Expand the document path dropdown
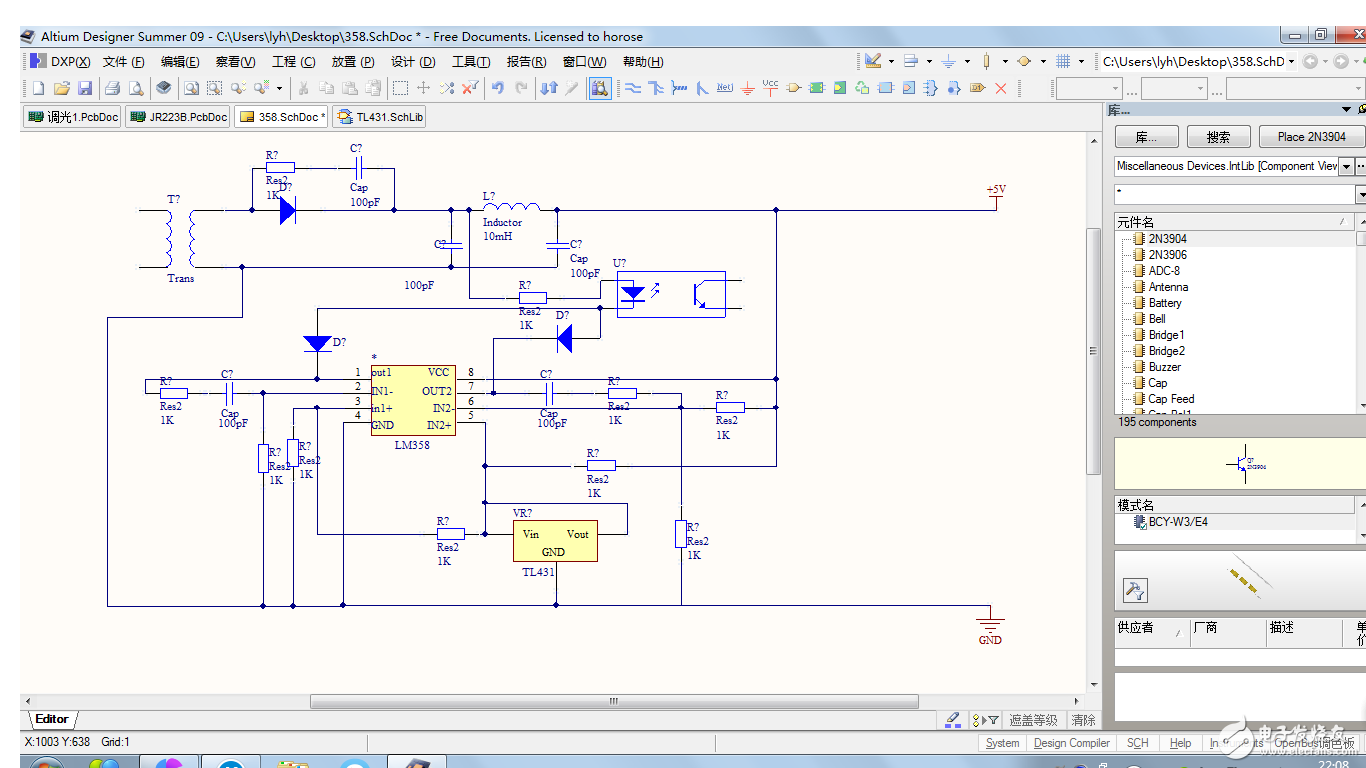The width and height of the screenshot is (1366, 768). 1291,61
